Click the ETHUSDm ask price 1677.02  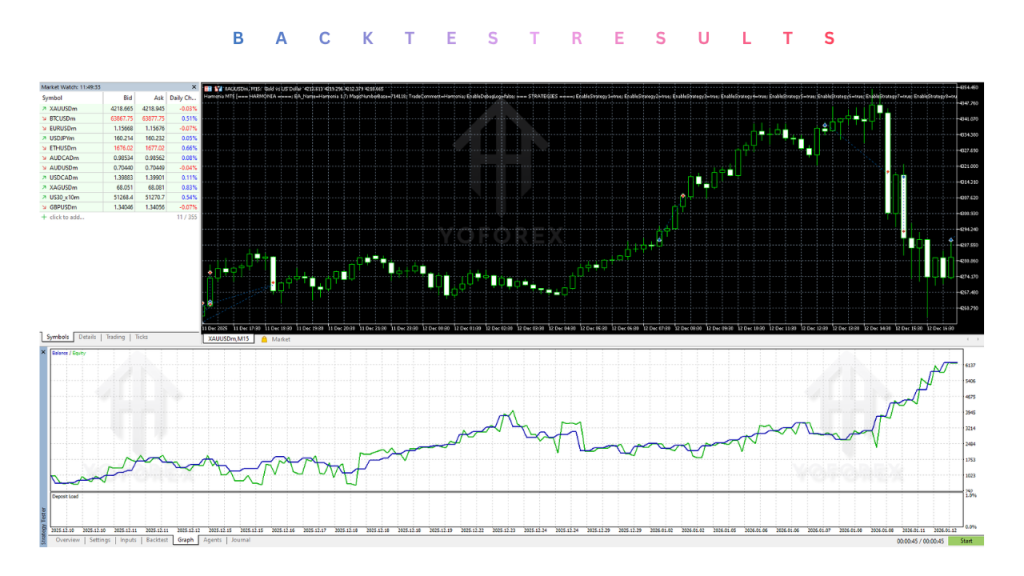tap(154, 148)
